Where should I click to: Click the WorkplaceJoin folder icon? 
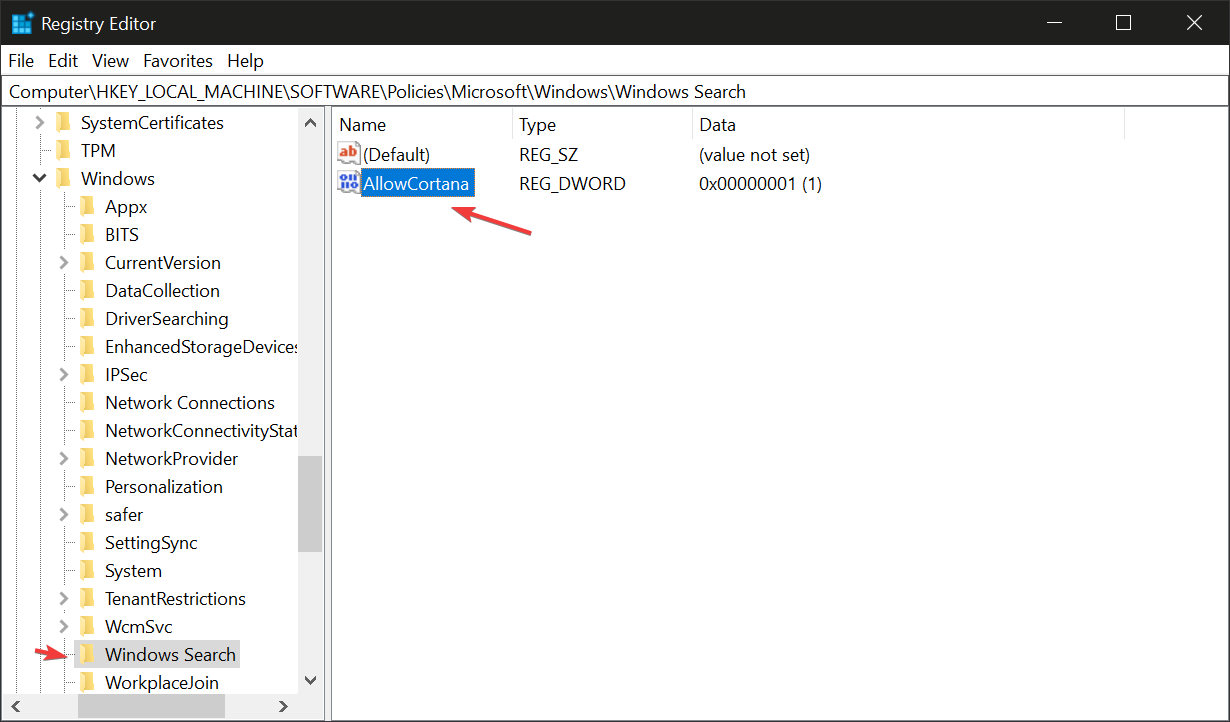(x=87, y=683)
